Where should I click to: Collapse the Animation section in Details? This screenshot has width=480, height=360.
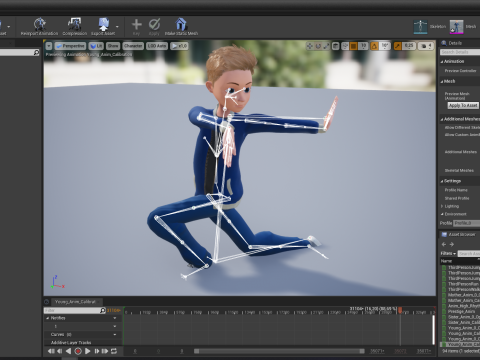pos(442,62)
